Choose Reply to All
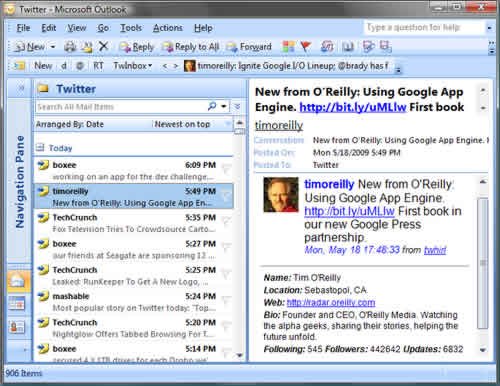The width and height of the screenshot is (500, 386). (x=191, y=47)
